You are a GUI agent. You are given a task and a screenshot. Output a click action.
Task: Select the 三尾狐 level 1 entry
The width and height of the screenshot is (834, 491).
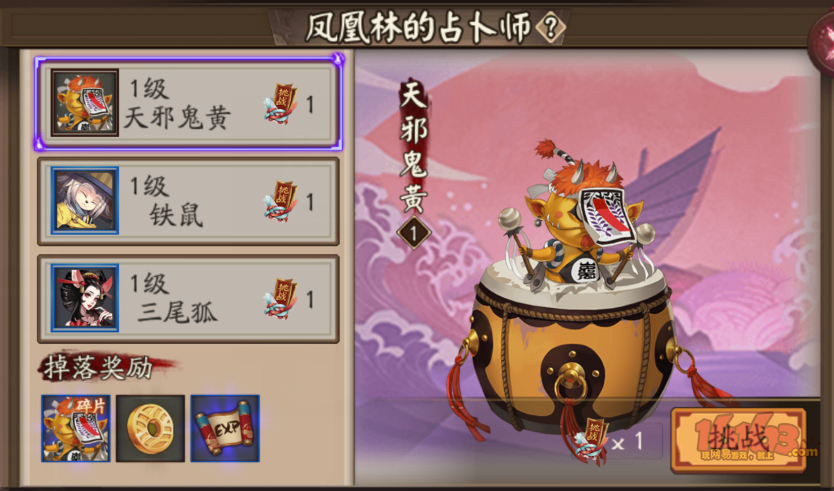point(188,299)
